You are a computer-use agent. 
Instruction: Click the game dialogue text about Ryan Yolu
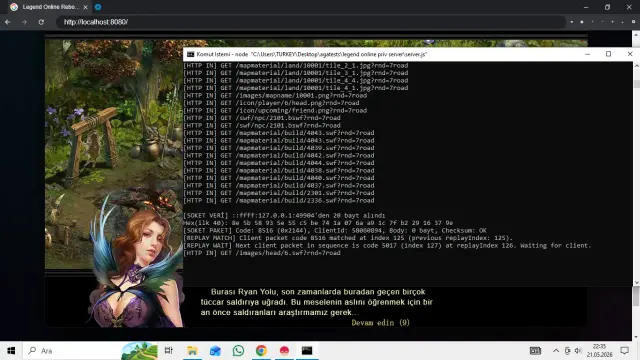pyautogui.click(x=316, y=302)
